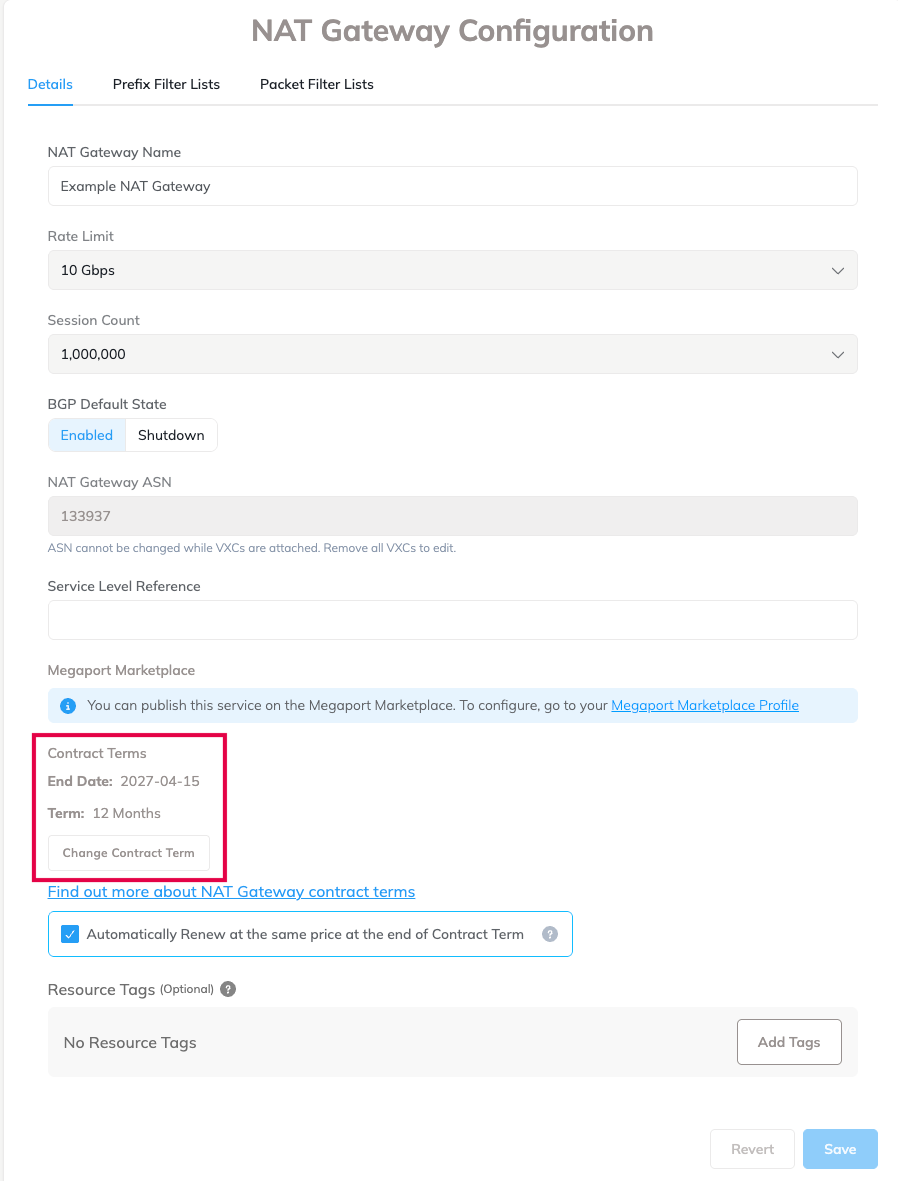
Task: Expand the Session Count dropdown
Action: [x=452, y=354]
